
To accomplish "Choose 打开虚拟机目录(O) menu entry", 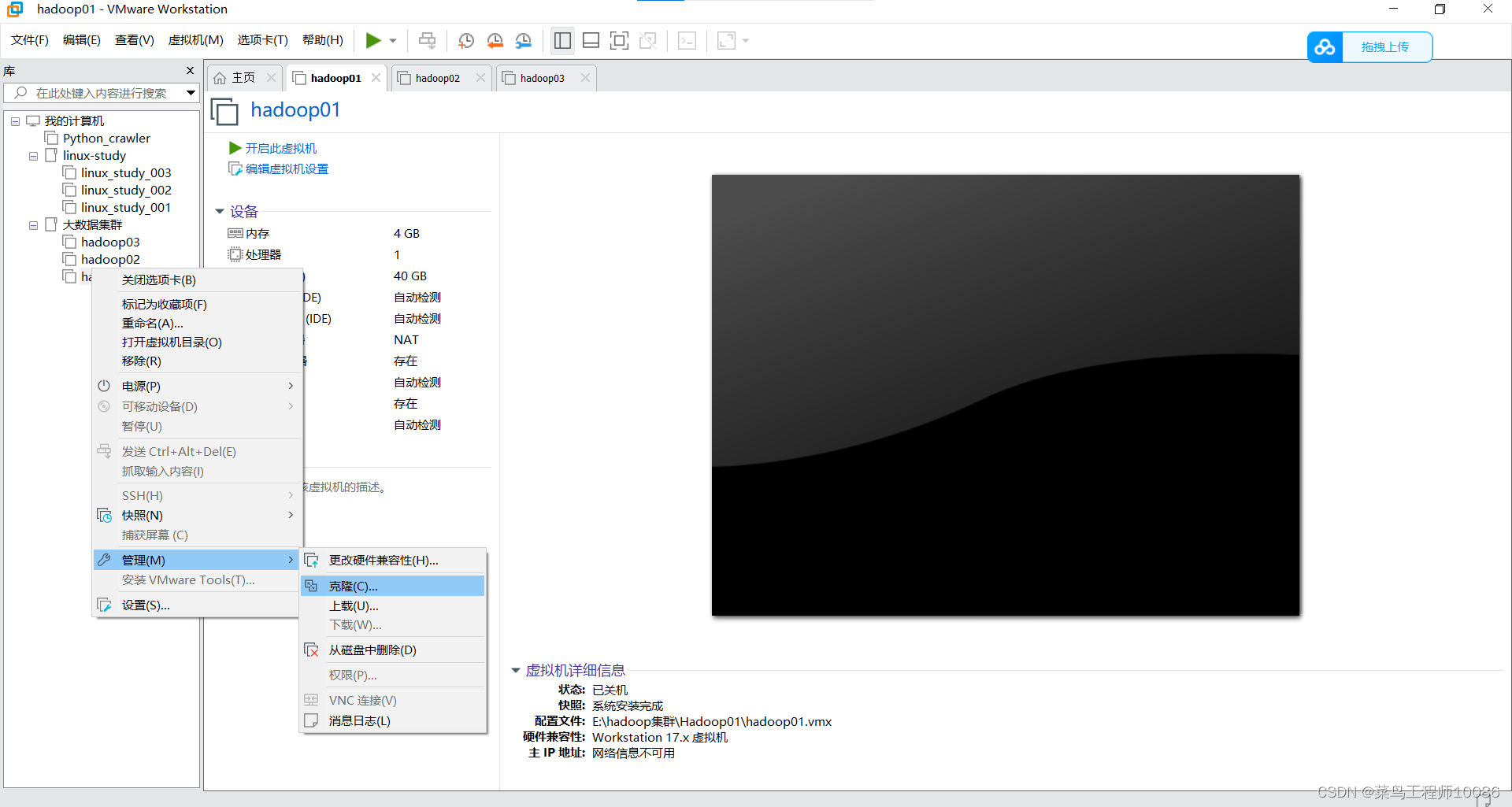I will pyautogui.click(x=198, y=342).
